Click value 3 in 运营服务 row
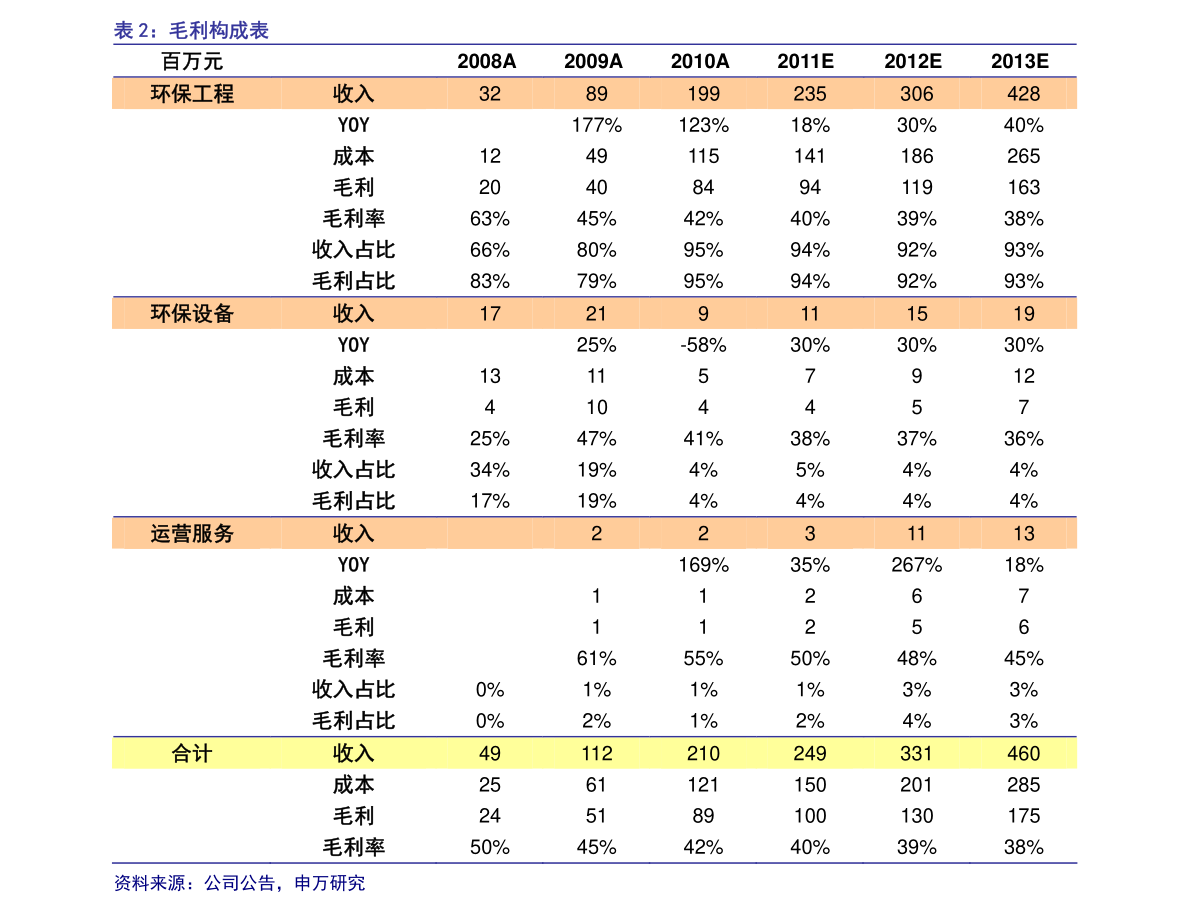 click(x=809, y=534)
